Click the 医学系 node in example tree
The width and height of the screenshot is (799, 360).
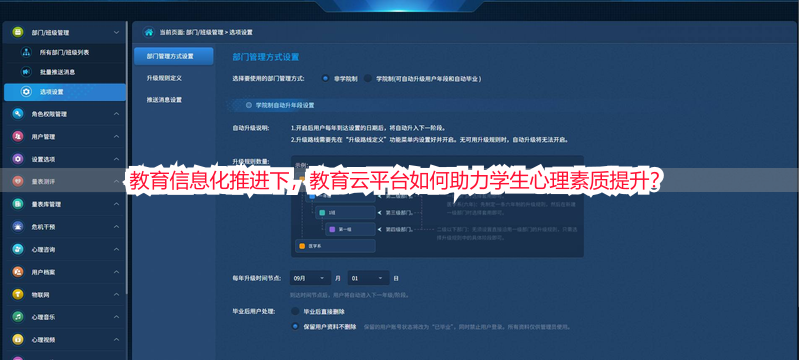coord(335,246)
